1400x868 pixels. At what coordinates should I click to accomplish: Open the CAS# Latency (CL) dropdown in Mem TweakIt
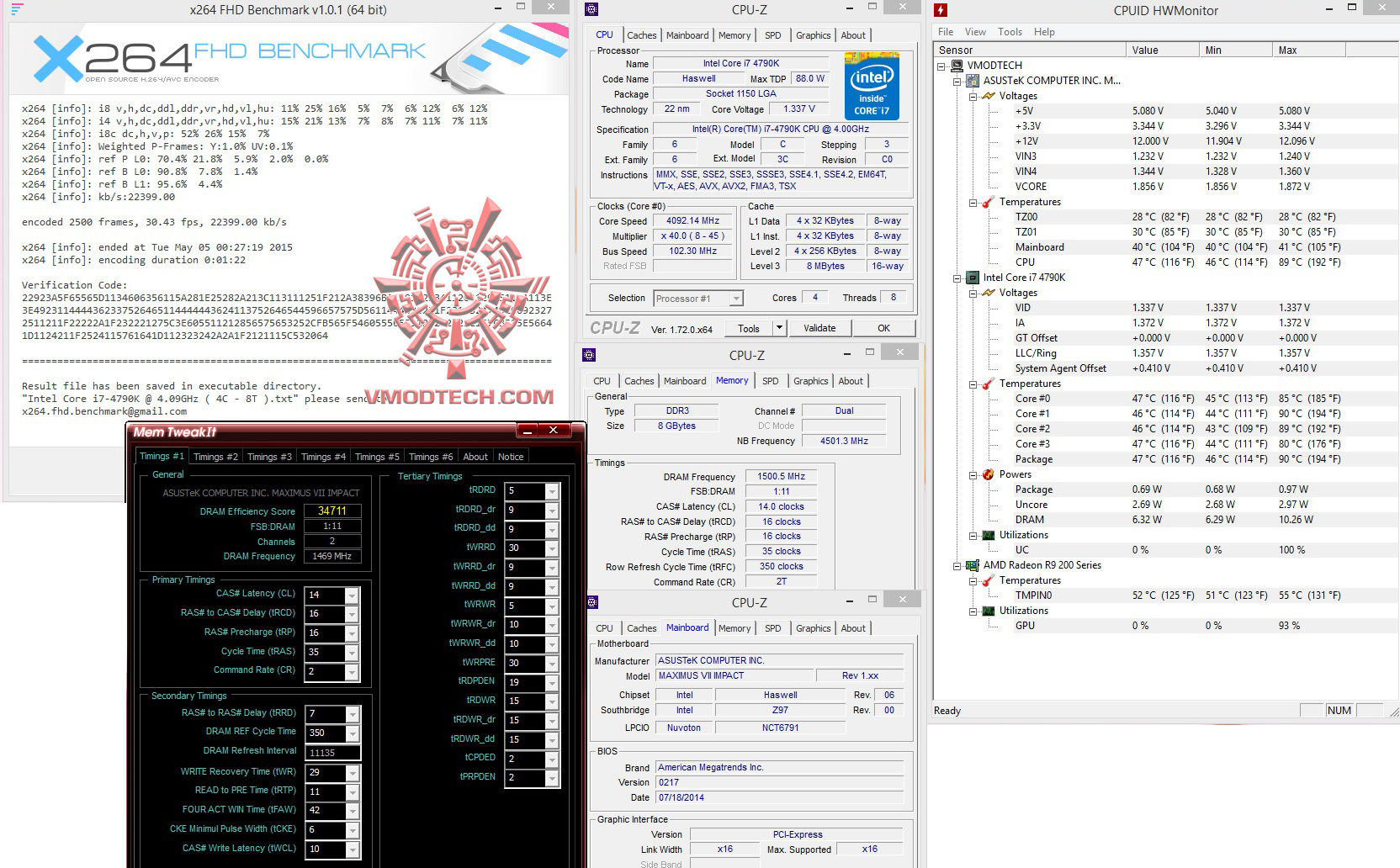352,595
